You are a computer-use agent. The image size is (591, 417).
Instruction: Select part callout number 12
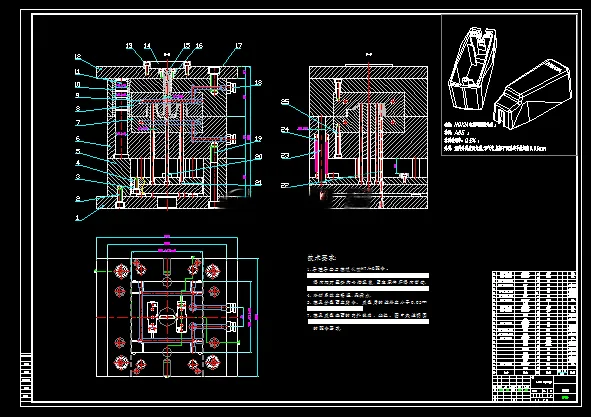pyautogui.click(x=78, y=57)
